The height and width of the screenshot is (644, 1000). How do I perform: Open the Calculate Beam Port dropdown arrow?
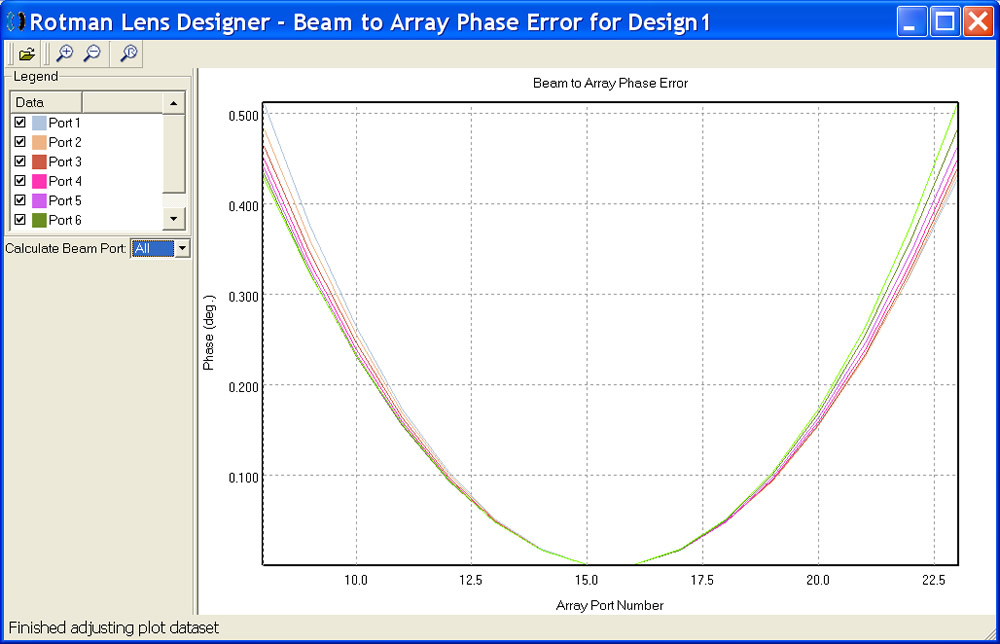(x=182, y=248)
